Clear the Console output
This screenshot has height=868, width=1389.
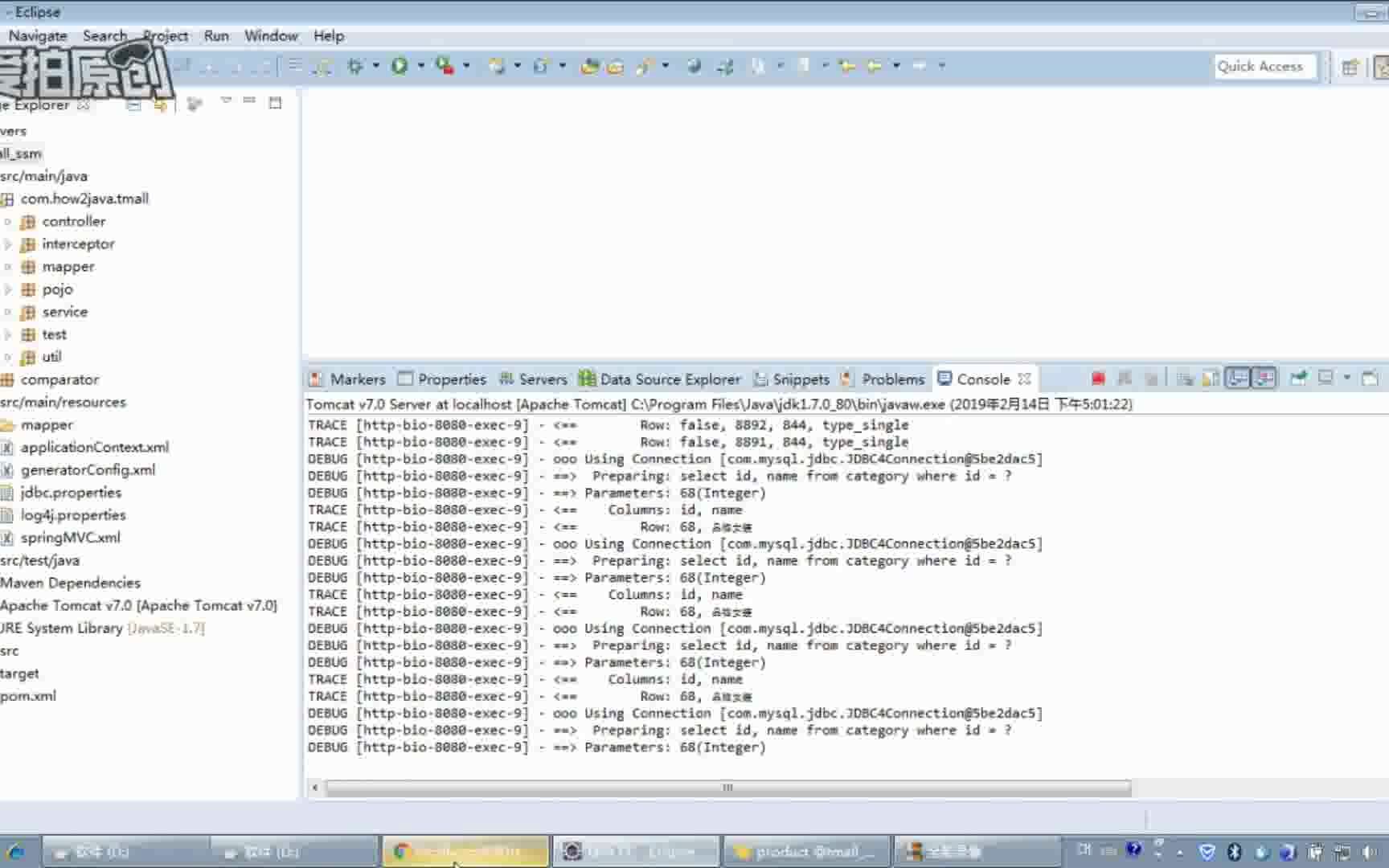(1185, 378)
